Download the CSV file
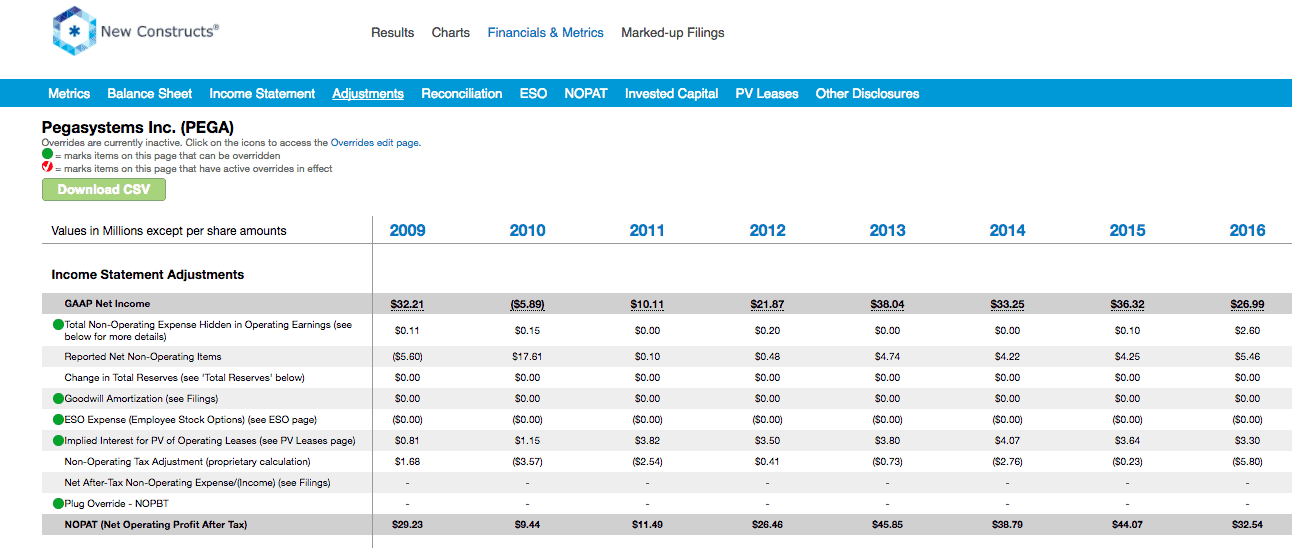 [104, 190]
